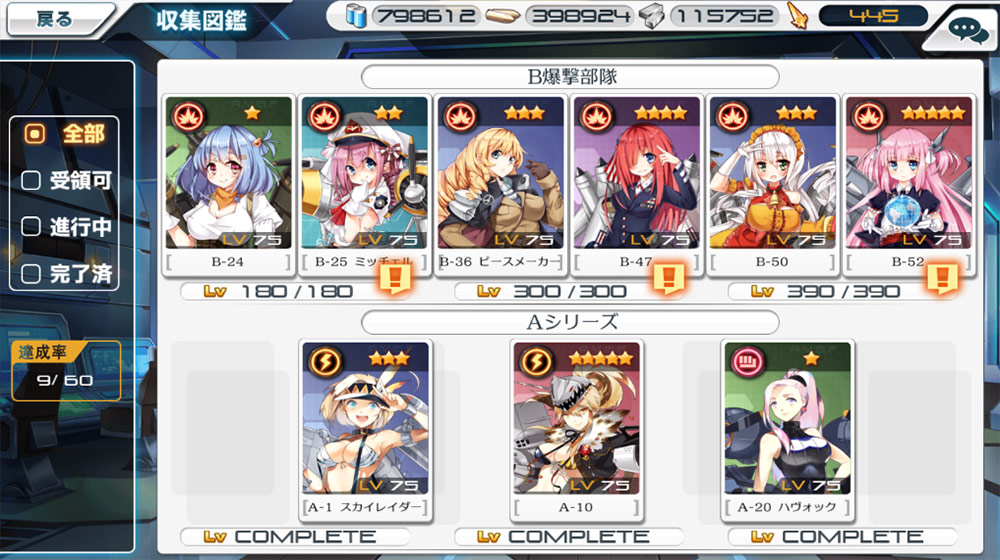Click the orange gem currency icon
This screenshot has width=1000, height=560.
[798, 16]
